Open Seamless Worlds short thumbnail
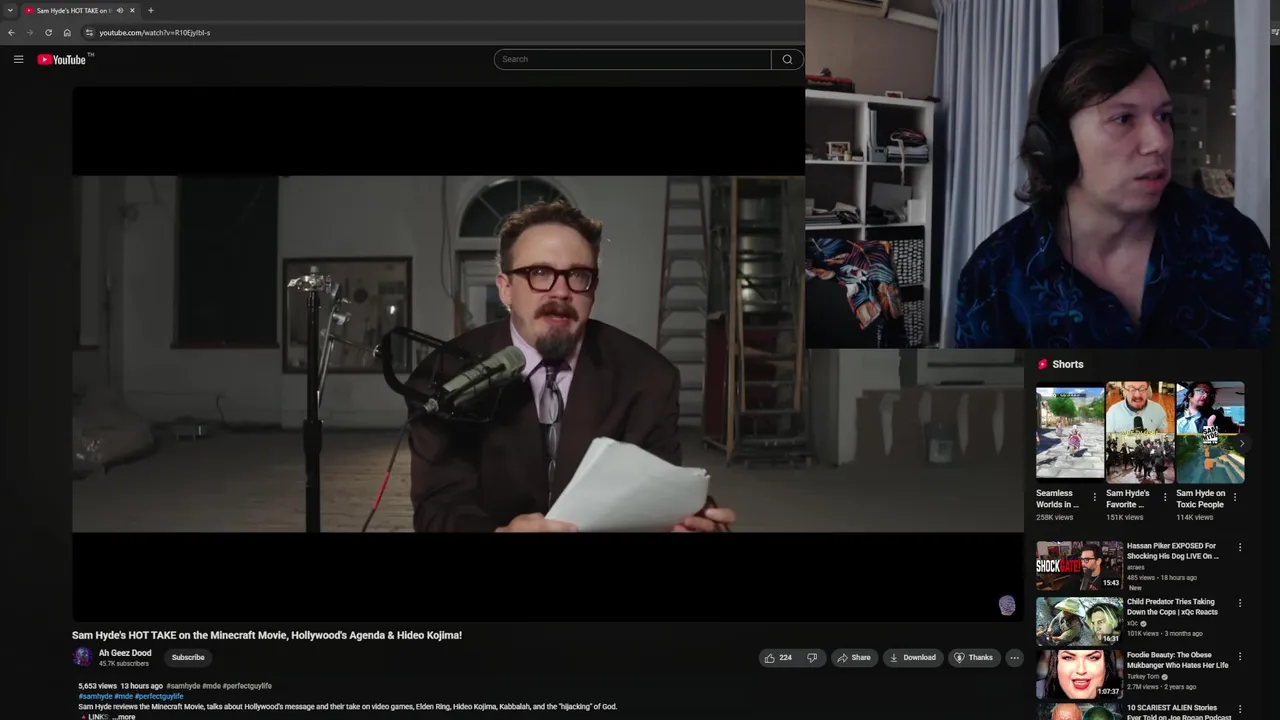1280x720 pixels. (1070, 432)
